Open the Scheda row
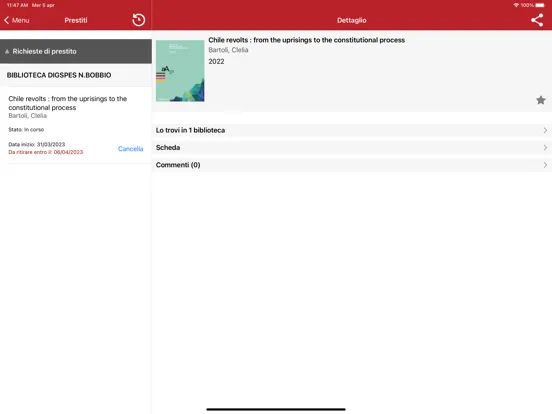 click(x=352, y=148)
